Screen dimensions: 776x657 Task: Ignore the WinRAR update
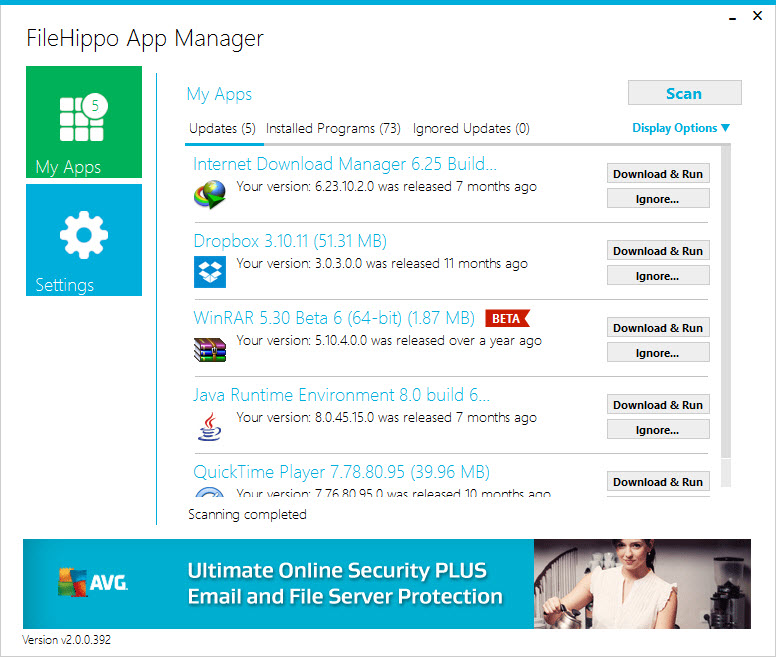(658, 353)
